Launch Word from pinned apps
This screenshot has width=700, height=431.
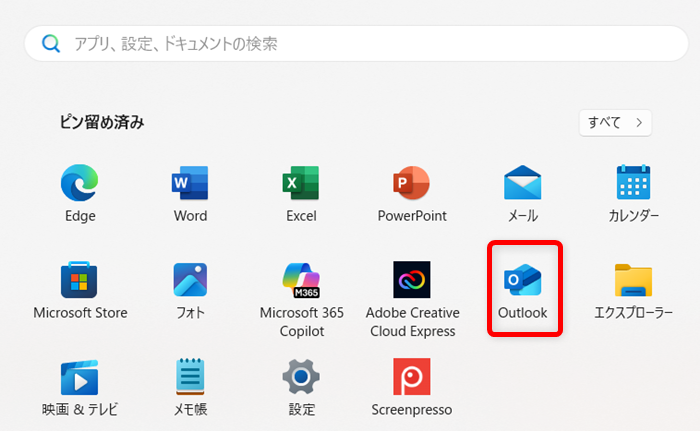(190, 185)
